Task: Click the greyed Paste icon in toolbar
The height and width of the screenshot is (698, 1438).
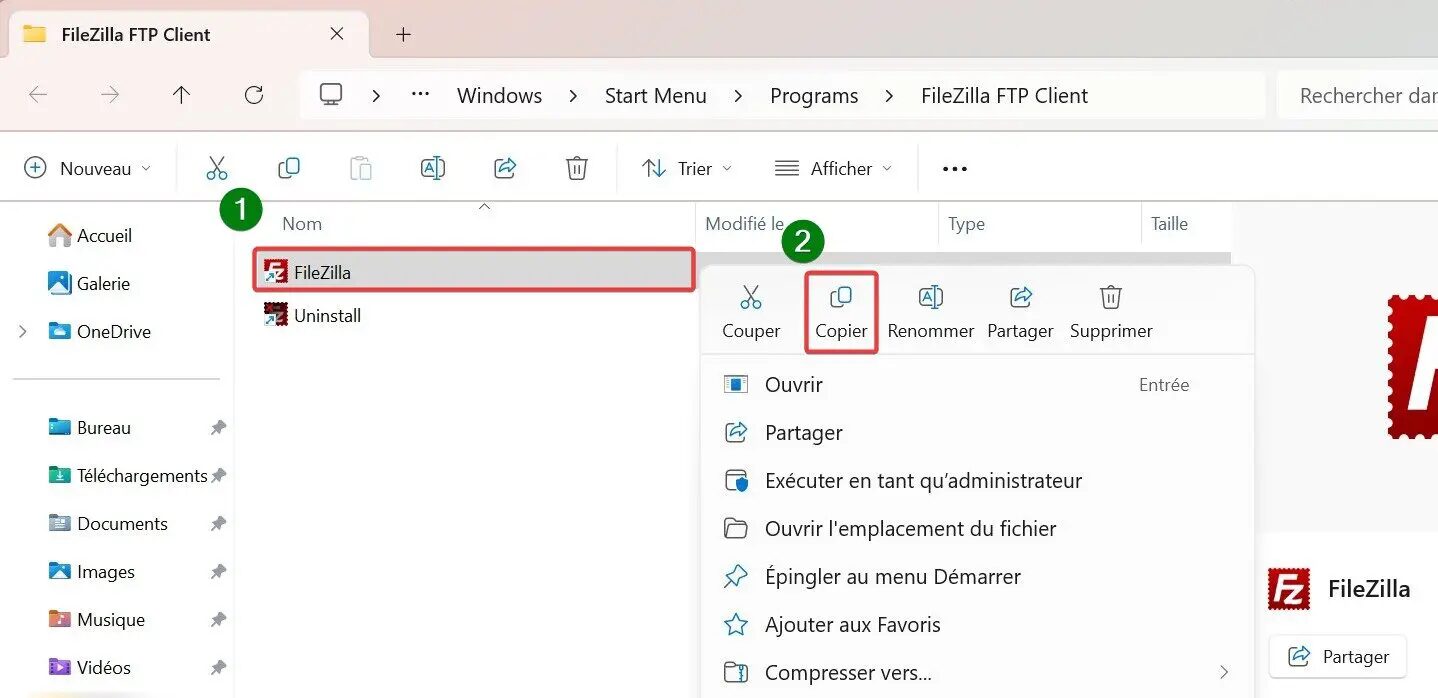Action: [361, 168]
